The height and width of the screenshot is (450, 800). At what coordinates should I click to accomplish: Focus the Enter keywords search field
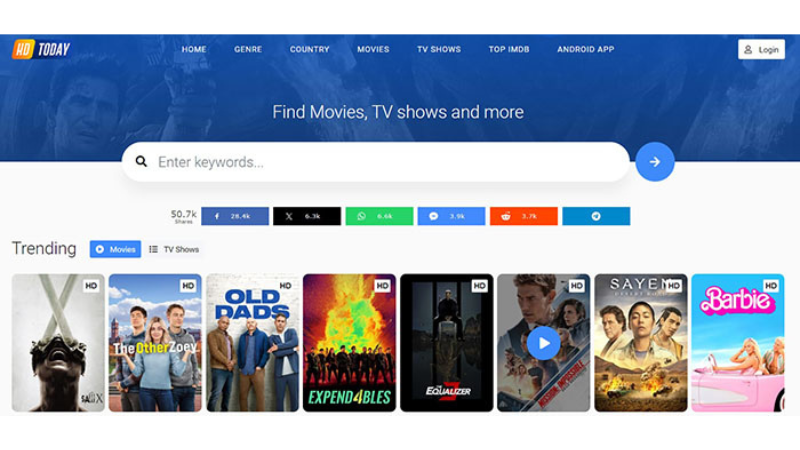click(x=376, y=162)
